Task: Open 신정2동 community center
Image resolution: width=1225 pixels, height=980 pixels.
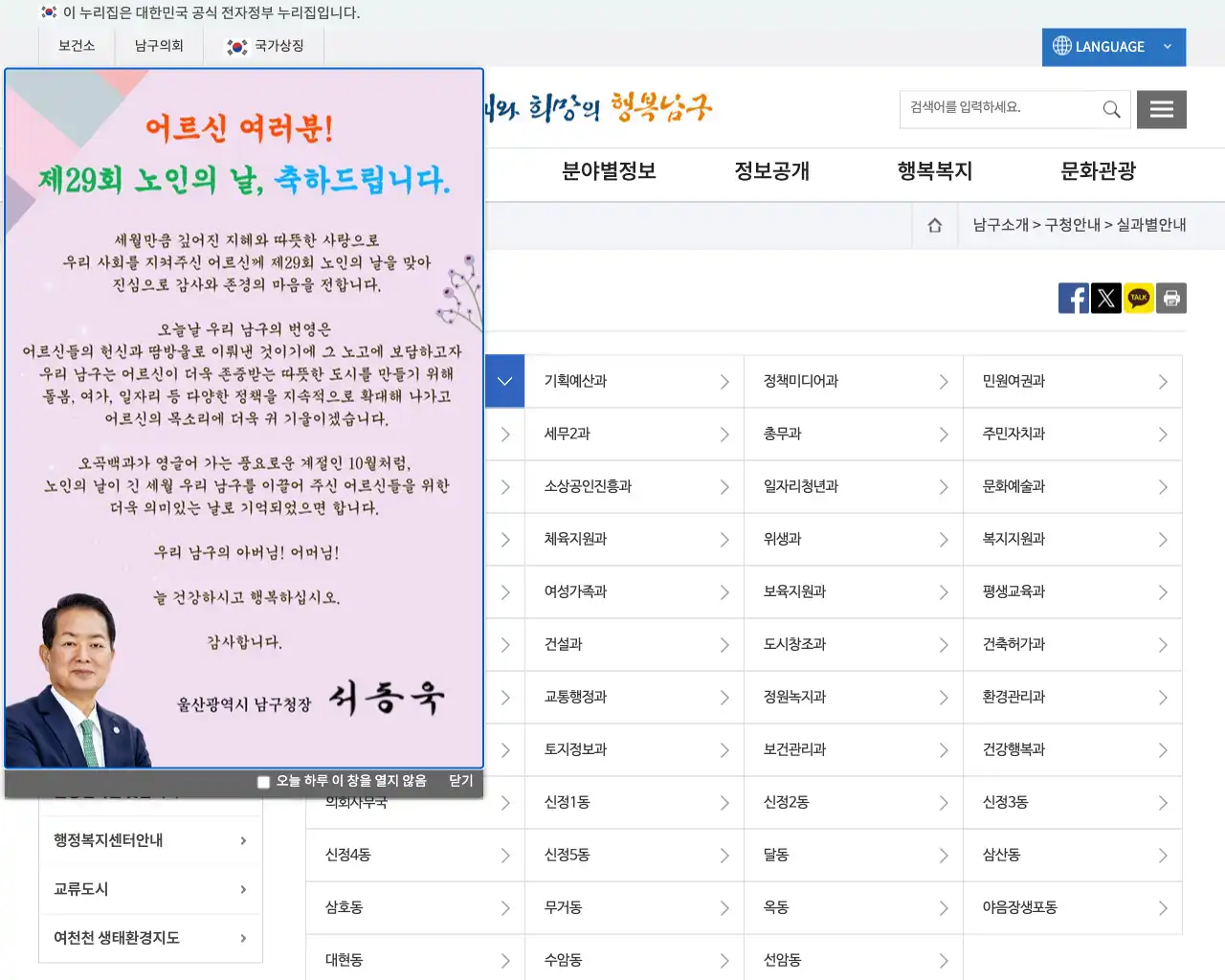Action: [x=854, y=802]
